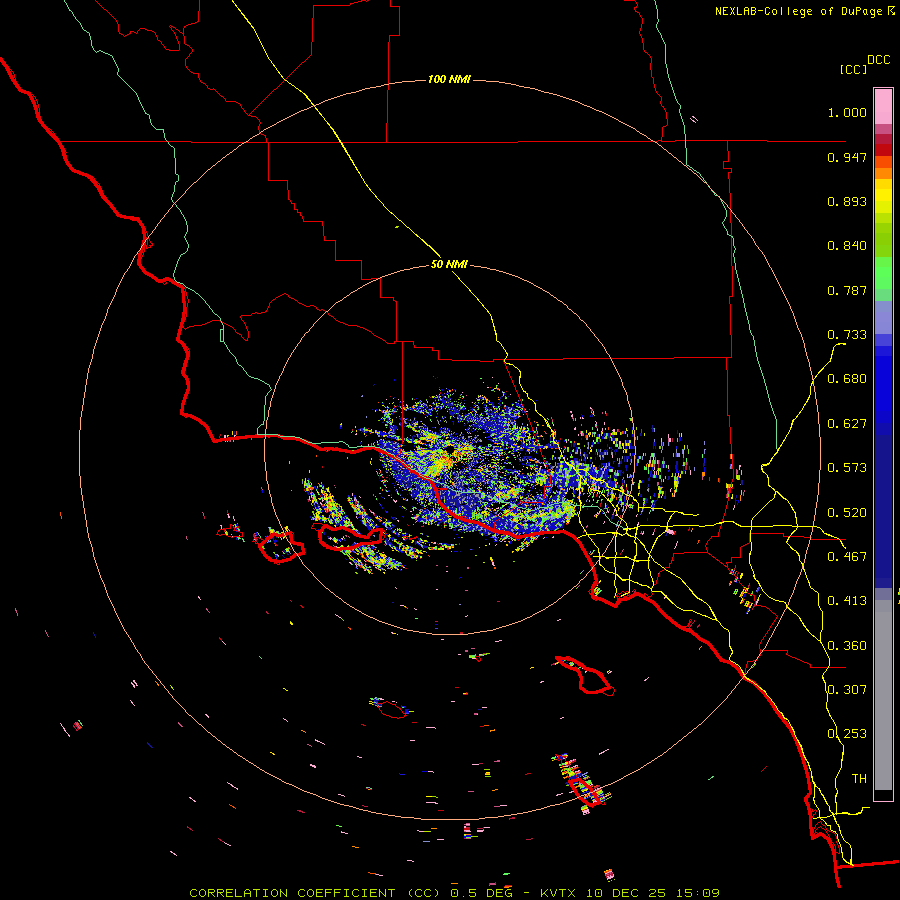Select the 0.573 scale value

[x=847, y=468]
